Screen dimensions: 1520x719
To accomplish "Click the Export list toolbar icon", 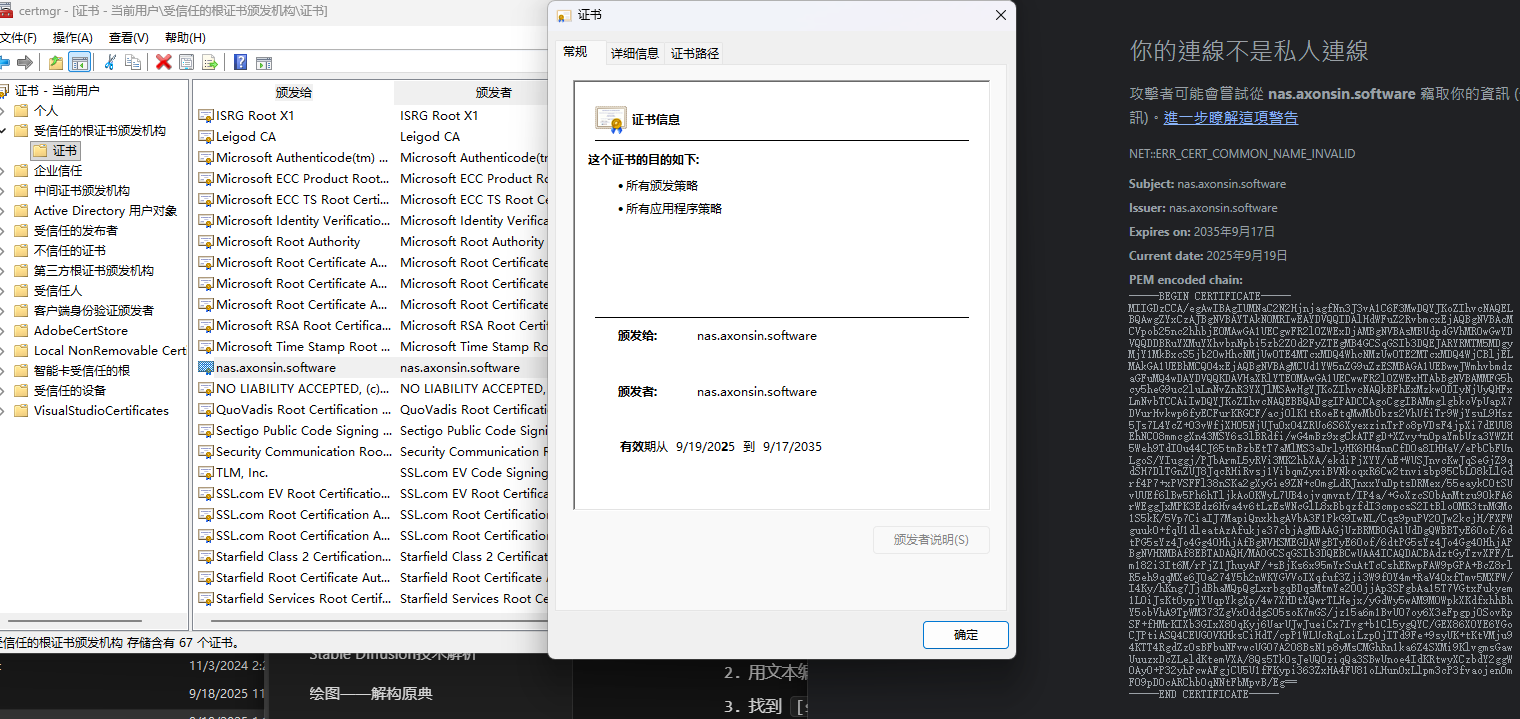I will pyautogui.click(x=210, y=62).
